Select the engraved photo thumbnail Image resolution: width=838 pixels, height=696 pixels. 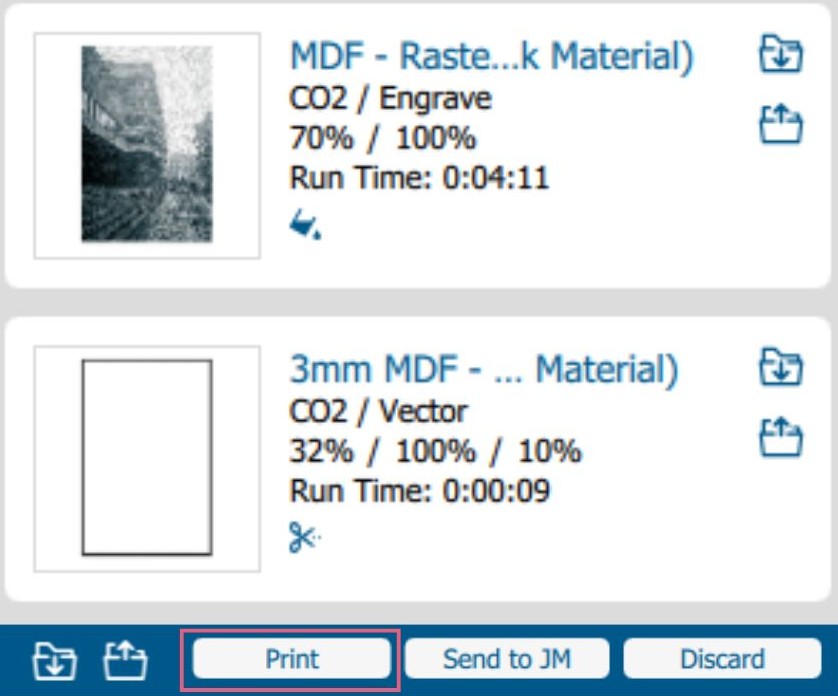coord(147,145)
